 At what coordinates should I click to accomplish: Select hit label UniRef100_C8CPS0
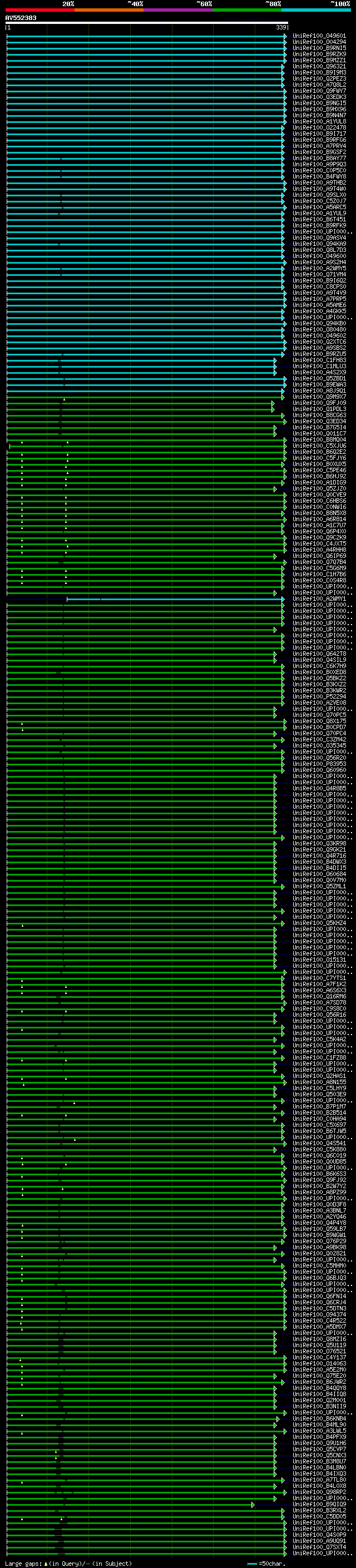tap(319, 286)
